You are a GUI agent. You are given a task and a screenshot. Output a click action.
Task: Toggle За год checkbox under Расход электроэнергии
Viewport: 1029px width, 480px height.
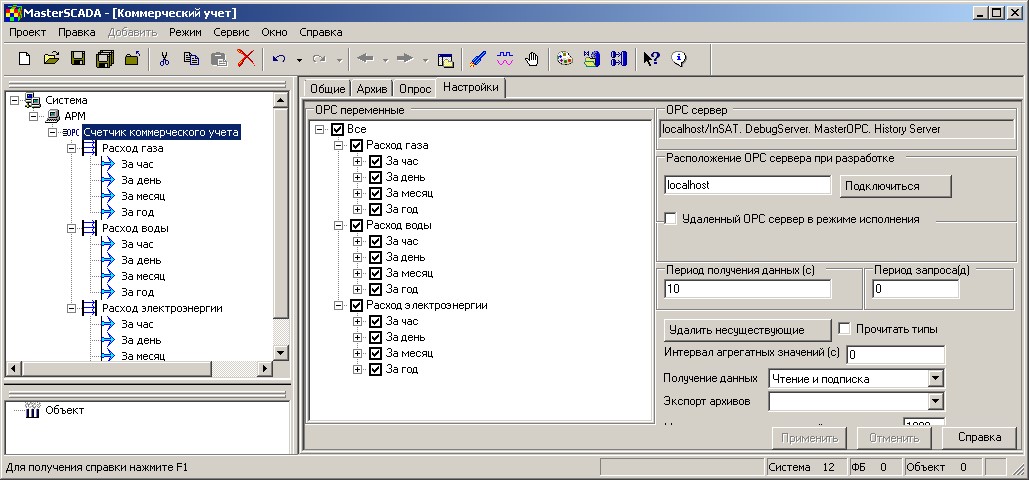click(375, 370)
